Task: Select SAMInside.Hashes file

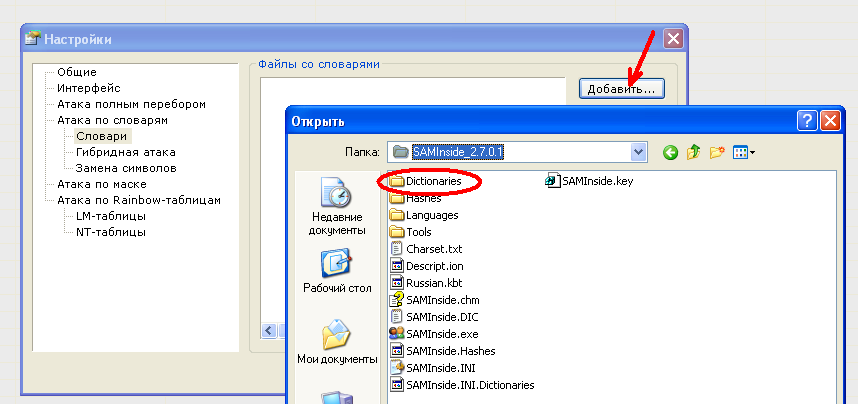Action: coord(443,351)
